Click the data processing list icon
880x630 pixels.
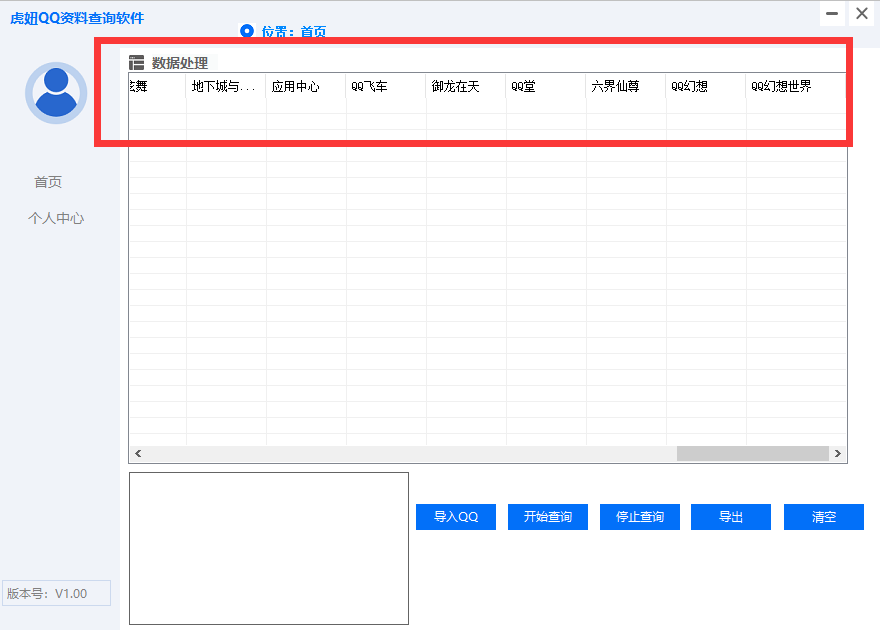coord(136,62)
